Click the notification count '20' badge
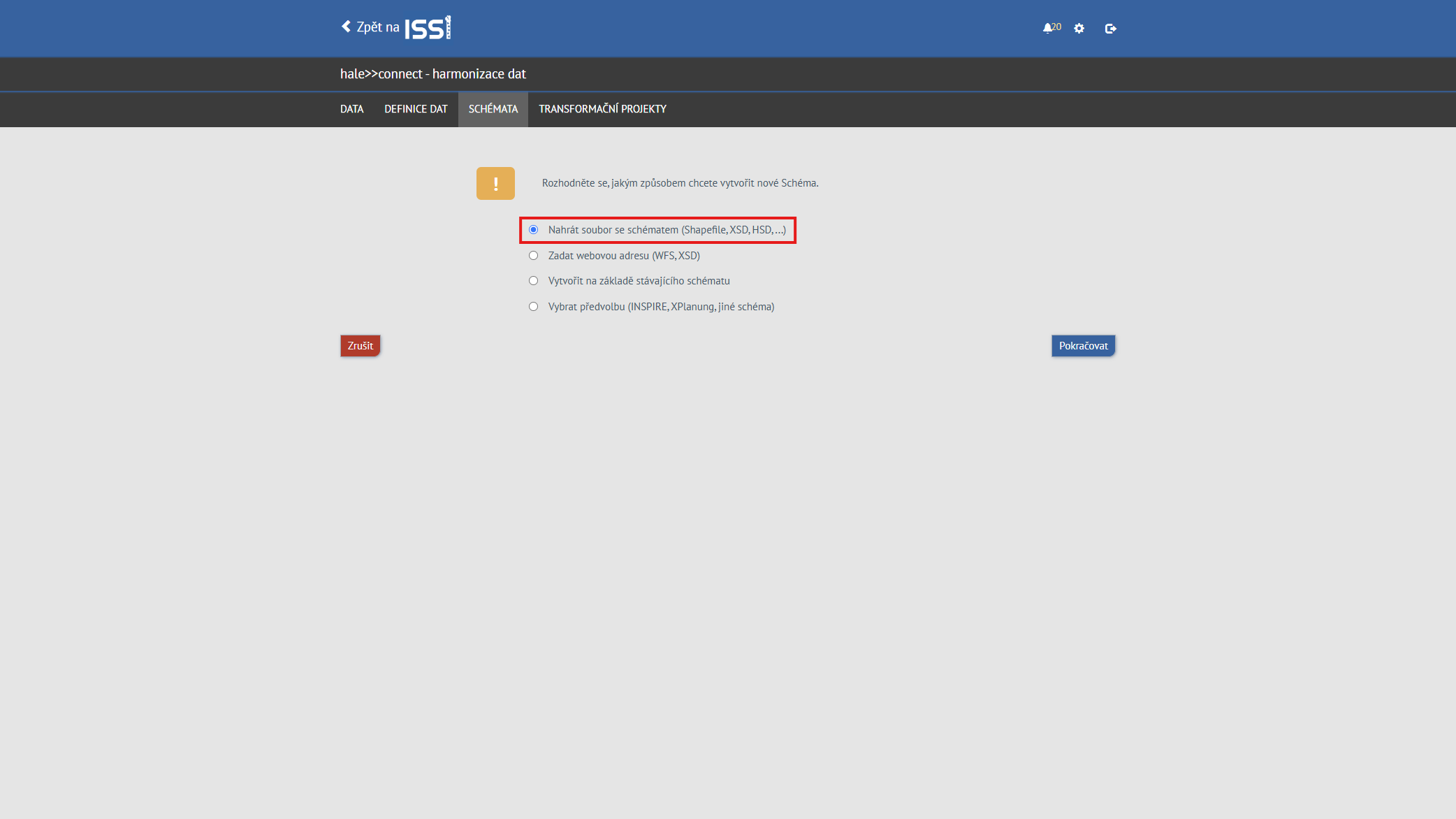 (x=1056, y=27)
